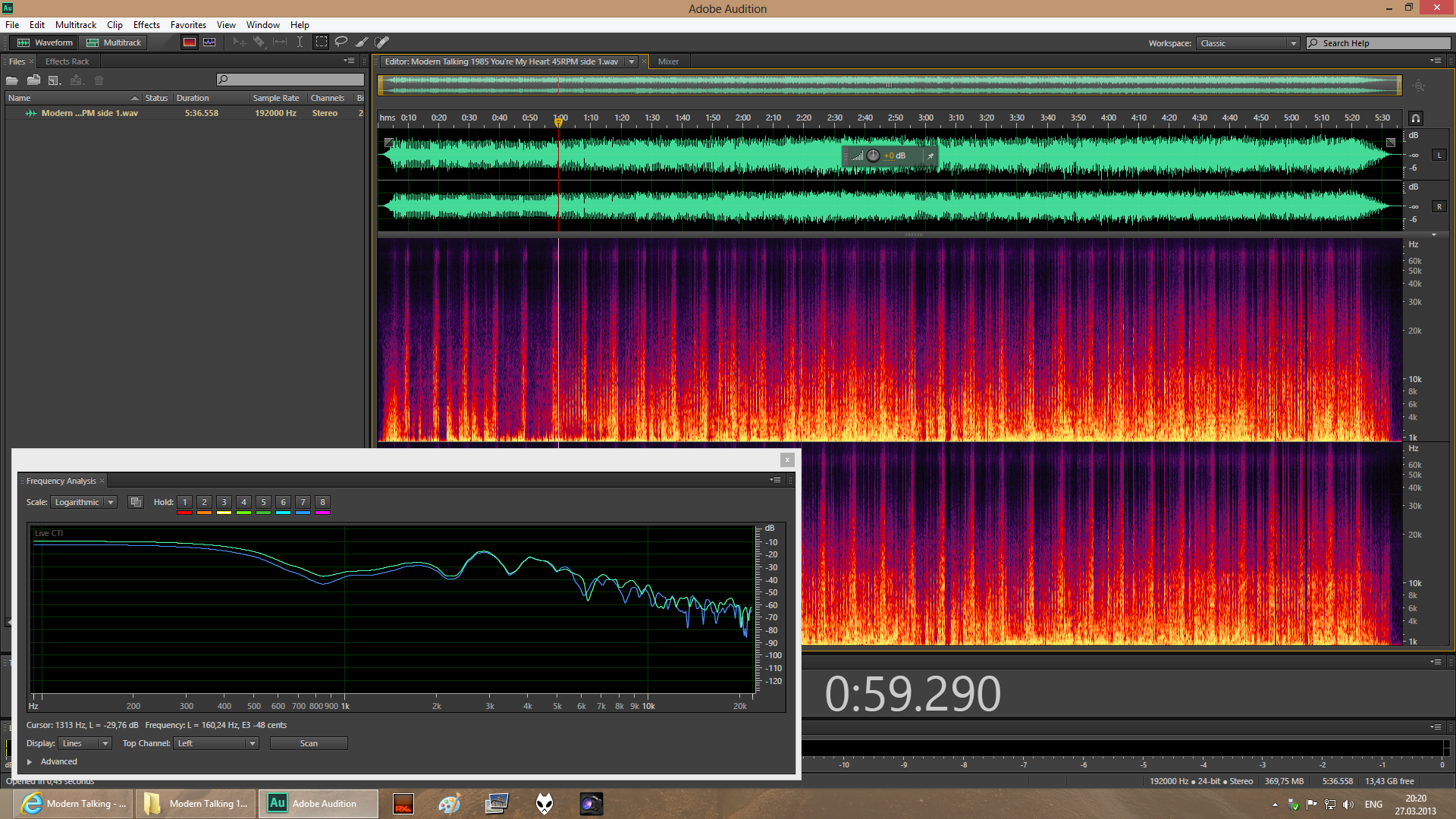This screenshot has height=819, width=1456.
Task: Click the New File icon in Files panel
Action: pyautogui.click(x=54, y=80)
